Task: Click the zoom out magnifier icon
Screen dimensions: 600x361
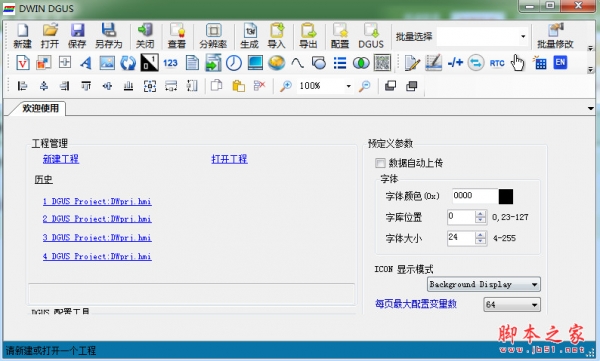Action: pos(365,86)
